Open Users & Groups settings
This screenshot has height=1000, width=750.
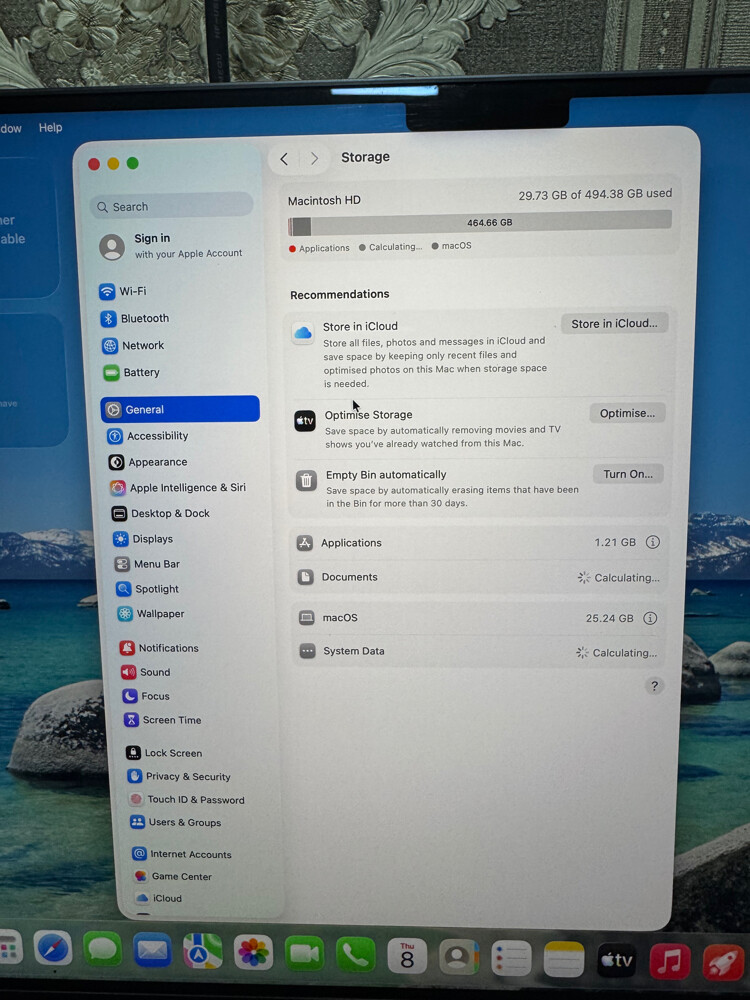click(x=176, y=822)
